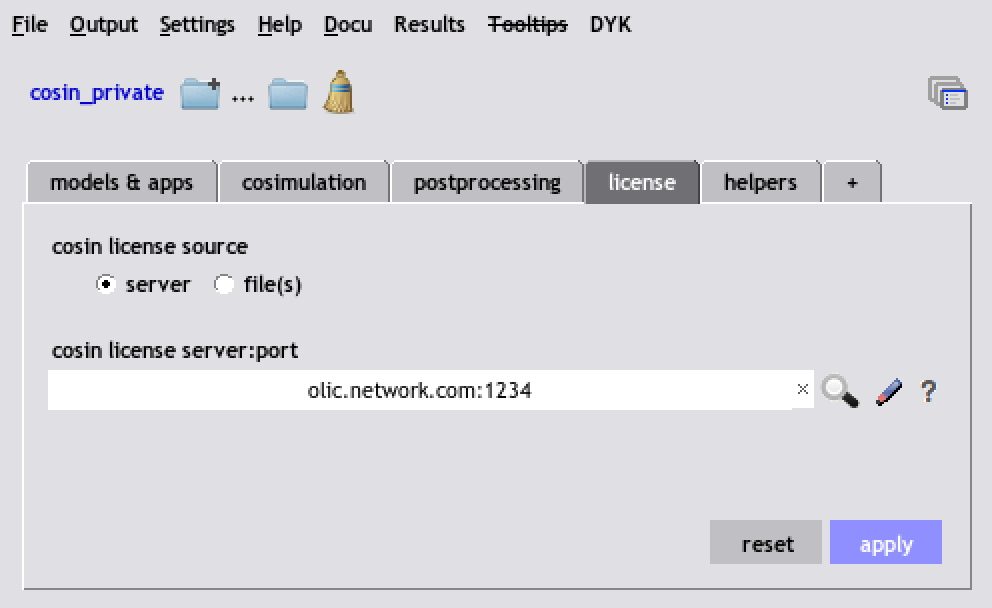Open the plain folder icon

[288, 95]
